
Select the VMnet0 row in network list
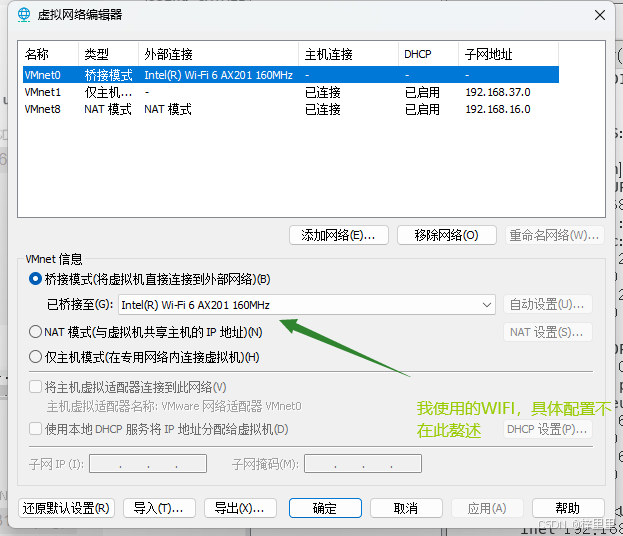pos(290,75)
